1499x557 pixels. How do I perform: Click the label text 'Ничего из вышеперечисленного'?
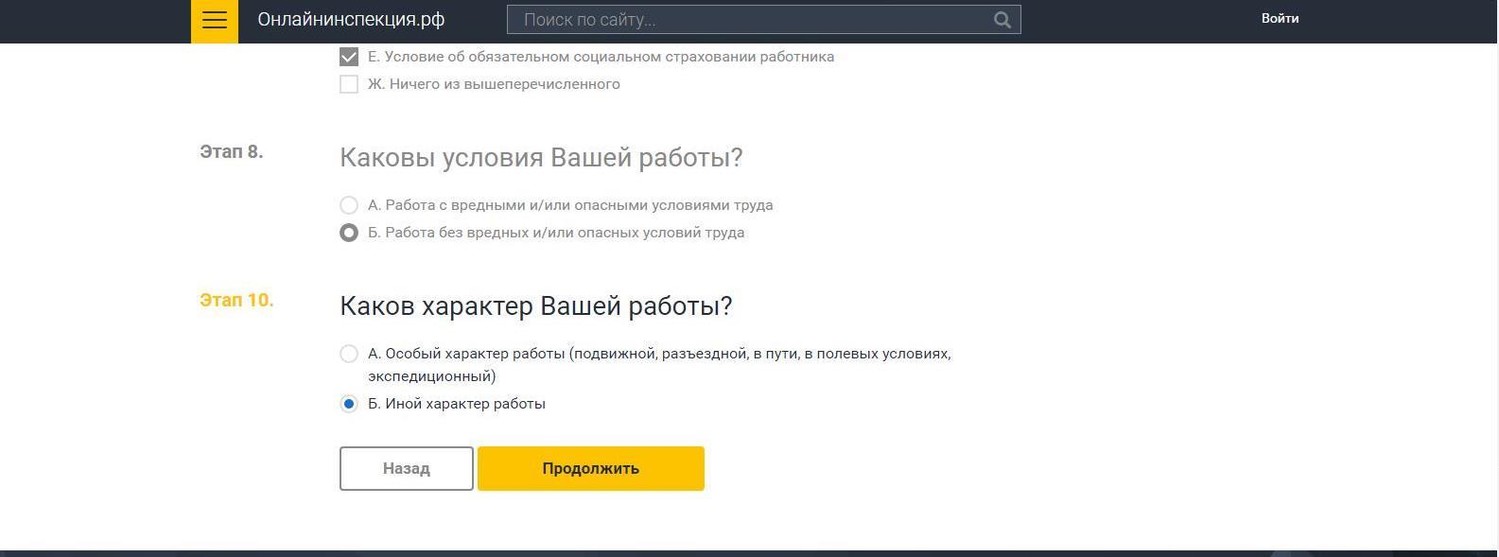click(x=503, y=84)
